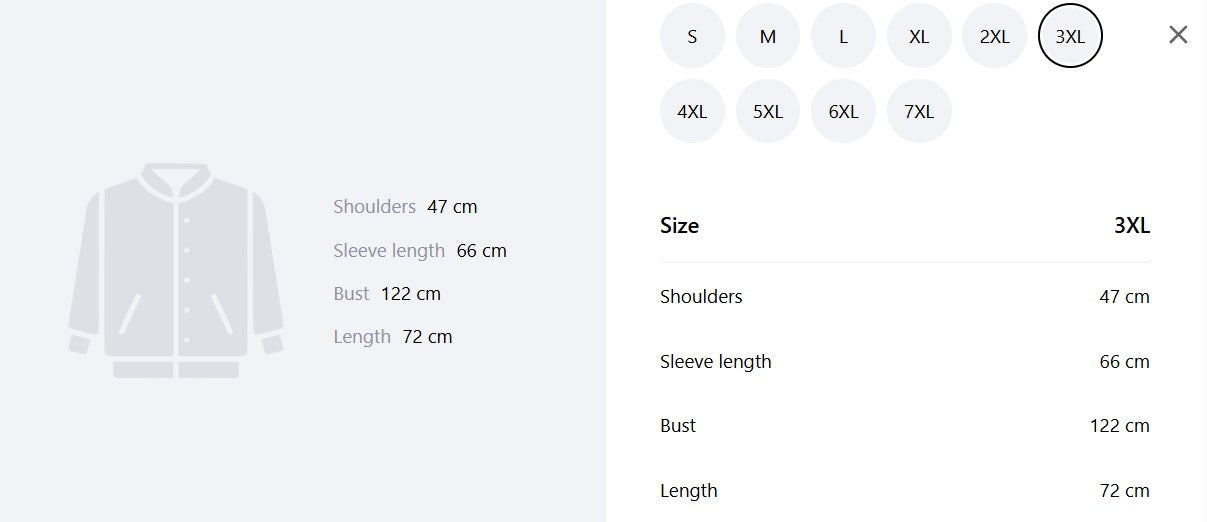The image size is (1207, 522).
Task: Click the Bust row in size table
Action: (x=905, y=425)
